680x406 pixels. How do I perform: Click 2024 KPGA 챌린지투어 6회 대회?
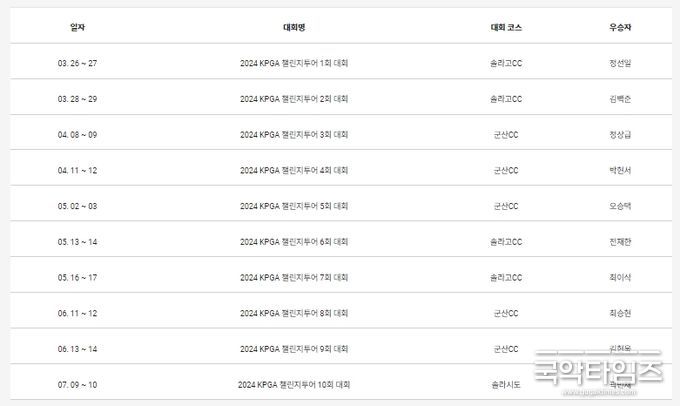click(294, 242)
